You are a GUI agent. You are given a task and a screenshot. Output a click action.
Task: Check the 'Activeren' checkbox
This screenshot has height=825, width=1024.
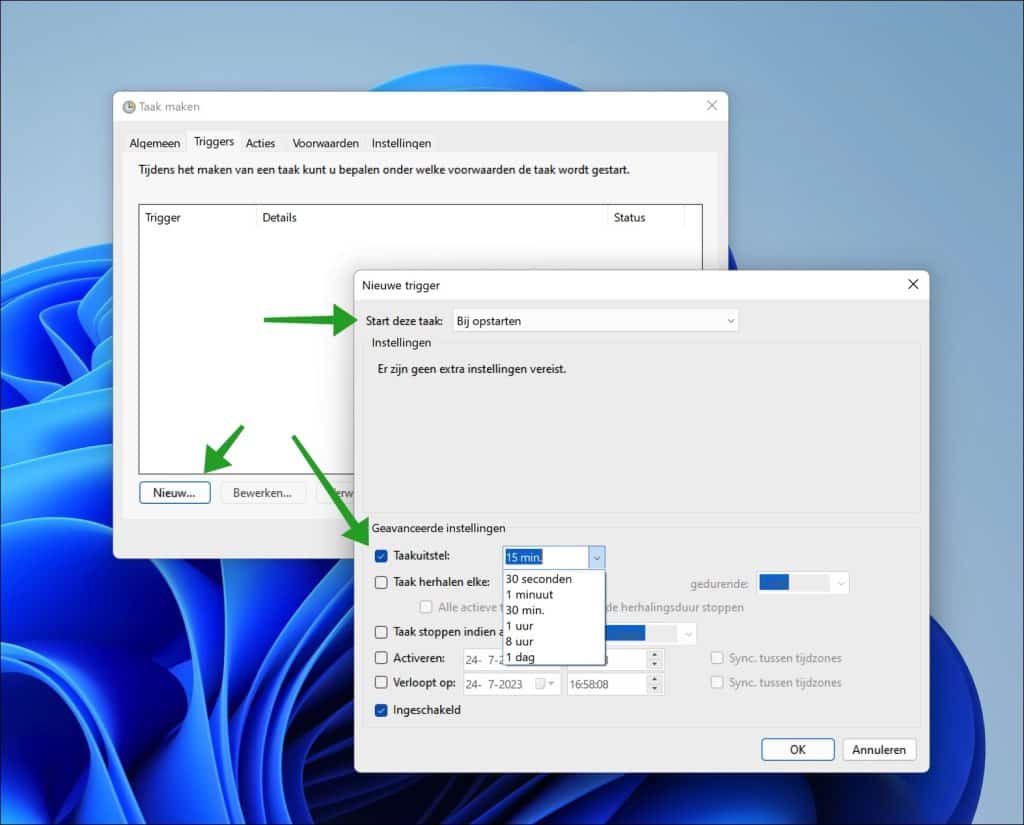pos(381,658)
